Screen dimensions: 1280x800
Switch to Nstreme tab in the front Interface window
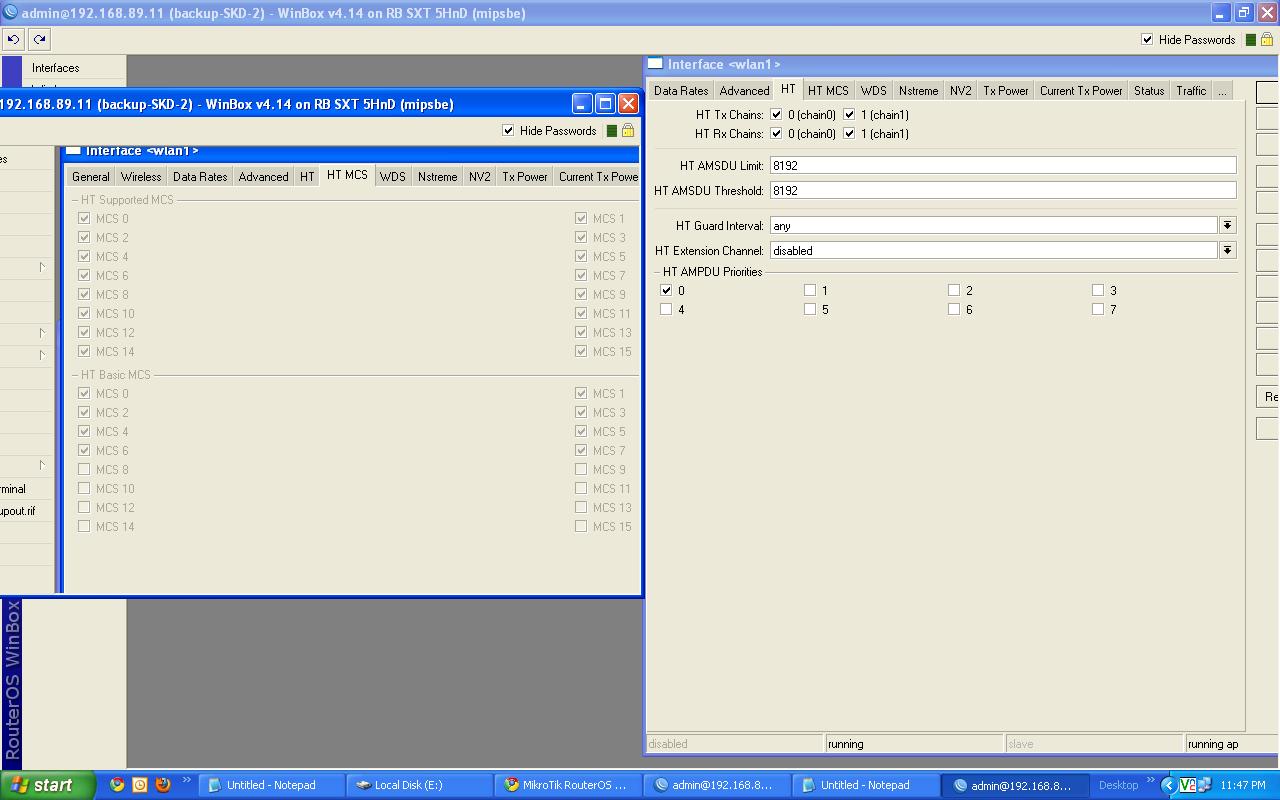[x=438, y=177]
